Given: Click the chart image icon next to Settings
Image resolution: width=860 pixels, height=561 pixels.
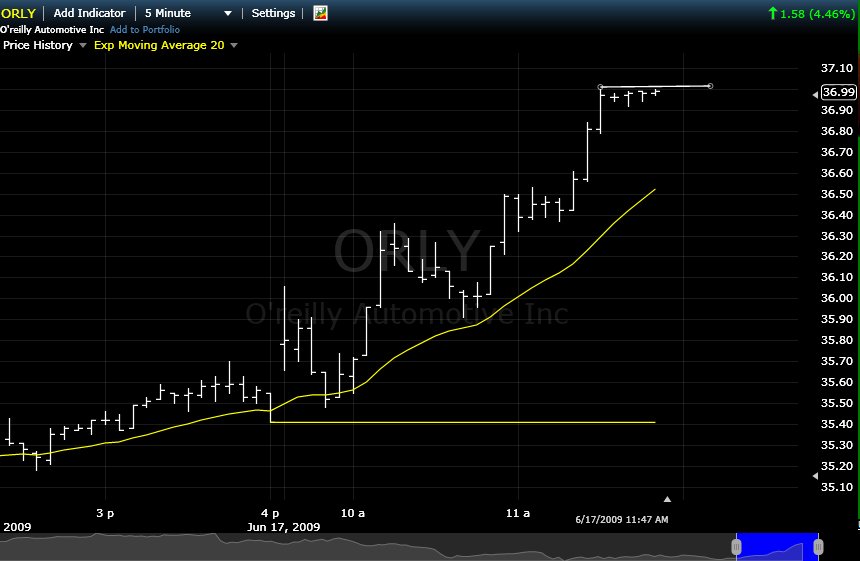Looking at the screenshot, I should click(320, 13).
